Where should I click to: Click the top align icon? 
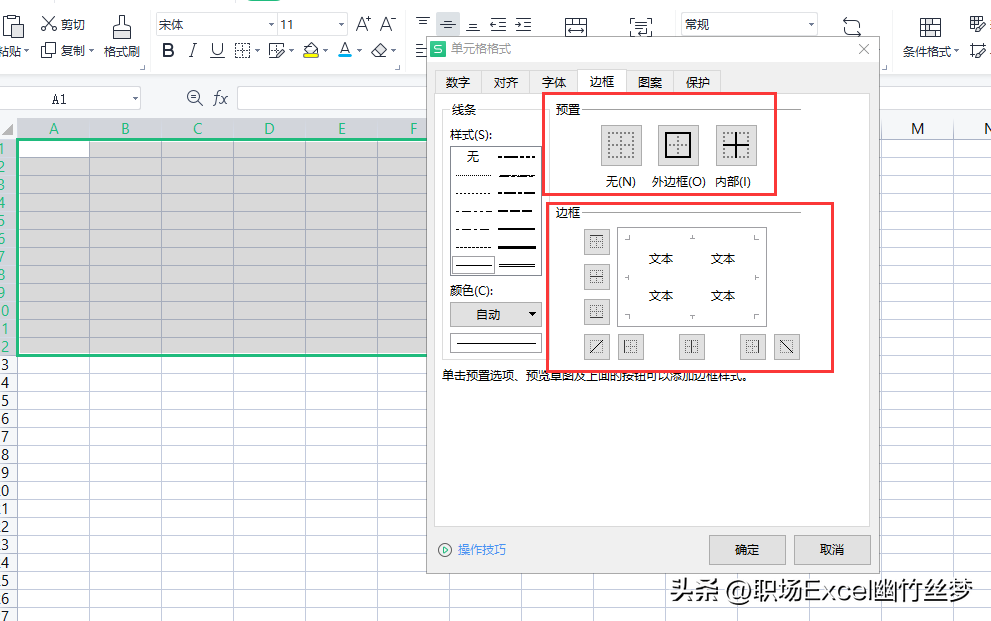click(x=423, y=23)
